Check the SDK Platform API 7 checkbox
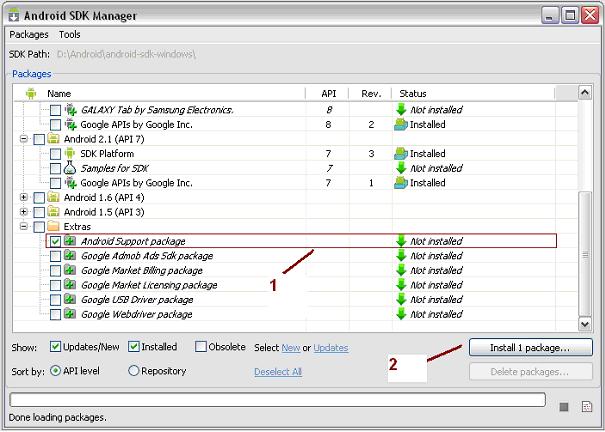Screen dimensions: 605x432 (55, 154)
